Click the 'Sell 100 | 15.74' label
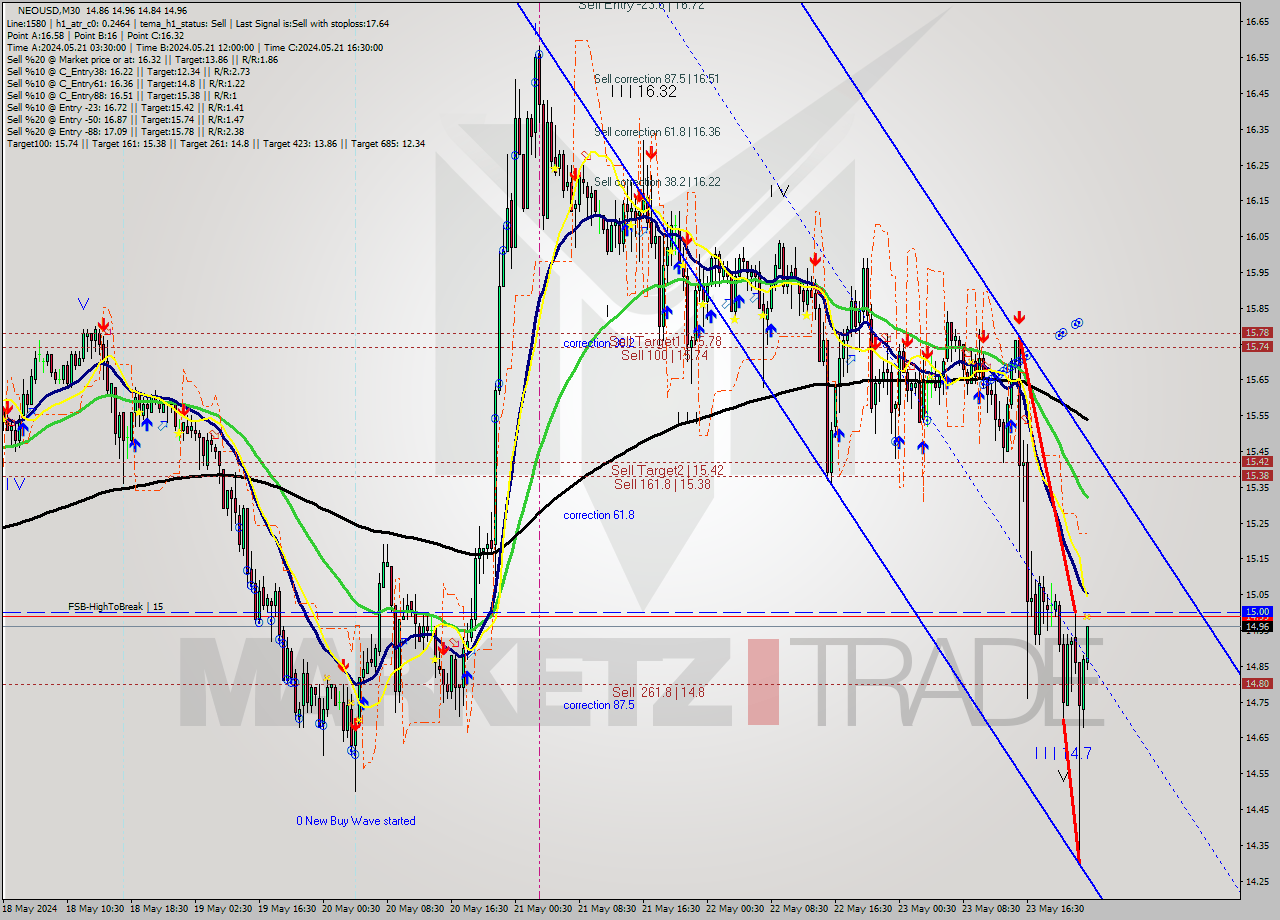Viewport: 1280px width, 920px height. pyautogui.click(x=664, y=355)
